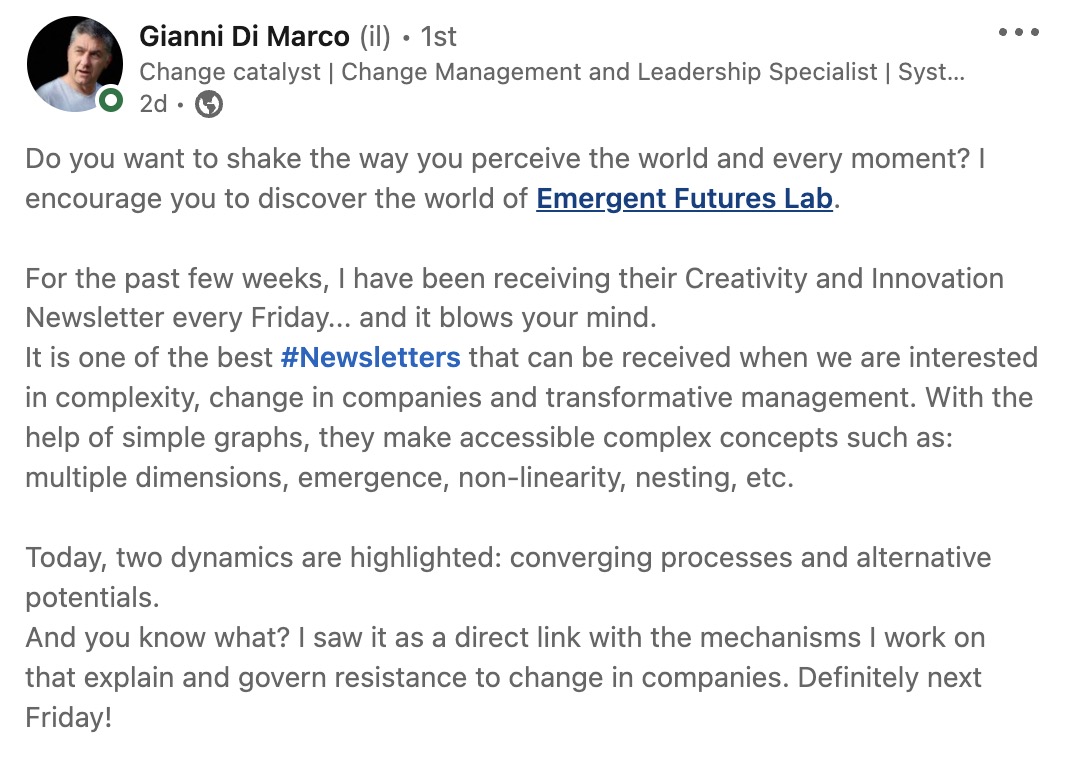The height and width of the screenshot is (769, 1068).
Task: Click the final word "Friday!"
Action: pos(68,717)
